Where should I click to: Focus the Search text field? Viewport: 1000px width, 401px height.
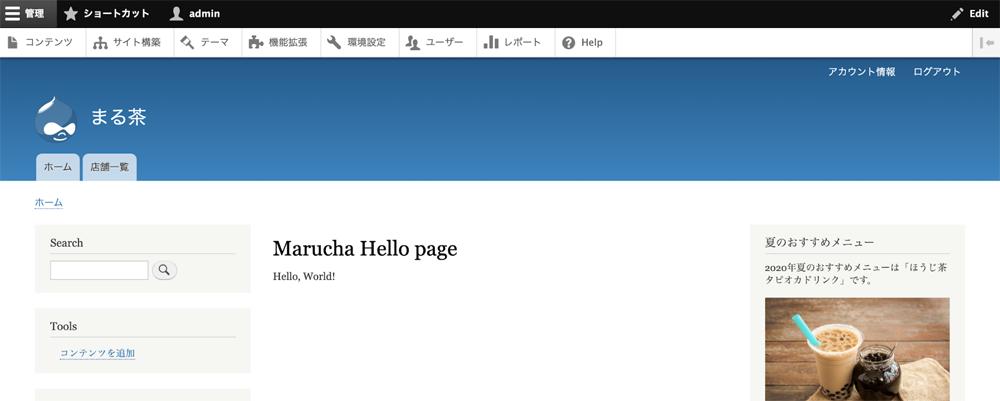[x=99, y=270]
